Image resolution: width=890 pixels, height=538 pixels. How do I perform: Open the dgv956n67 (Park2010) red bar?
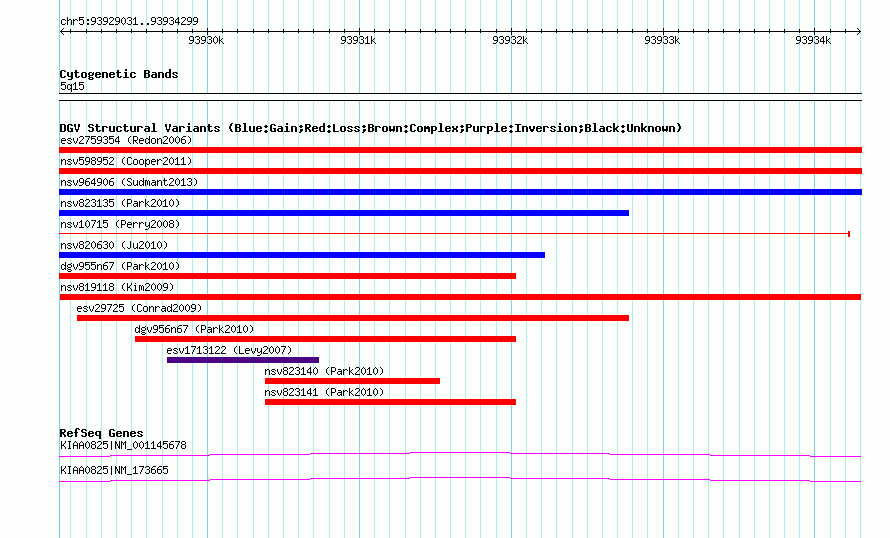(x=325, y=339)
